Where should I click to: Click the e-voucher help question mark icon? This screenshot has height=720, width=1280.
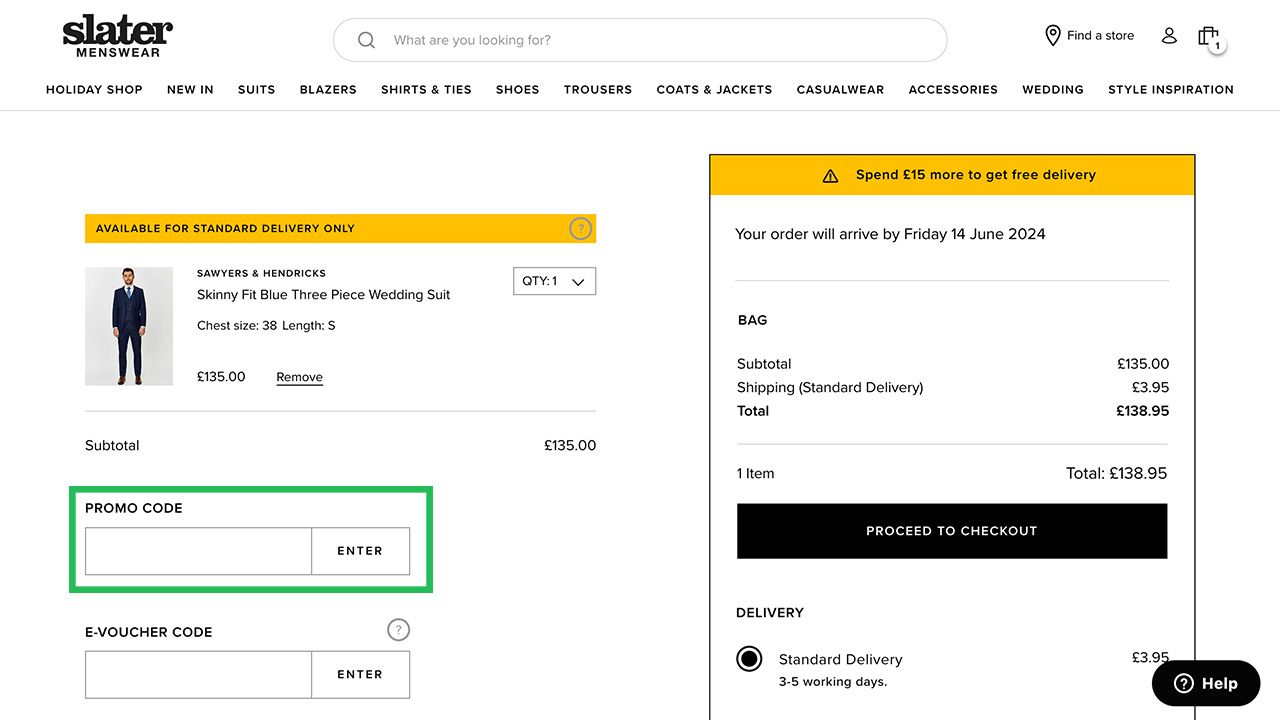pyautogui.click(x=398, y=630)
